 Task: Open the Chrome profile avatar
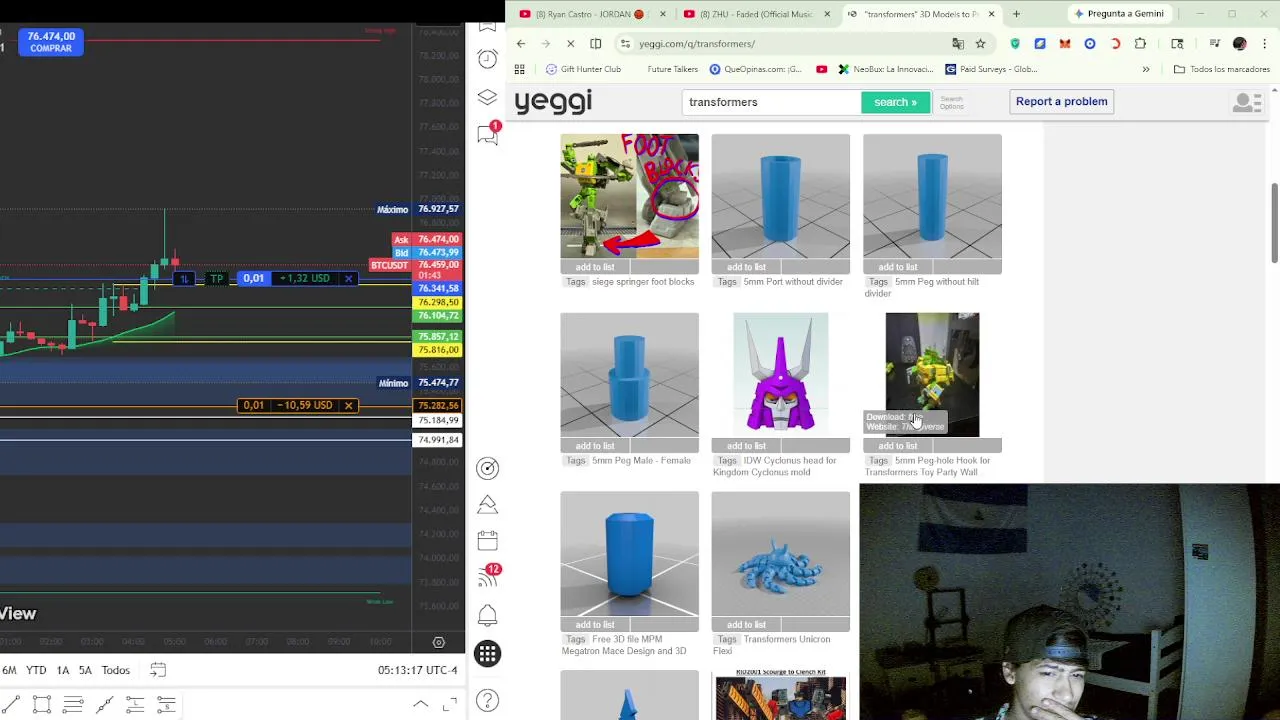[x=1240, y=43]
